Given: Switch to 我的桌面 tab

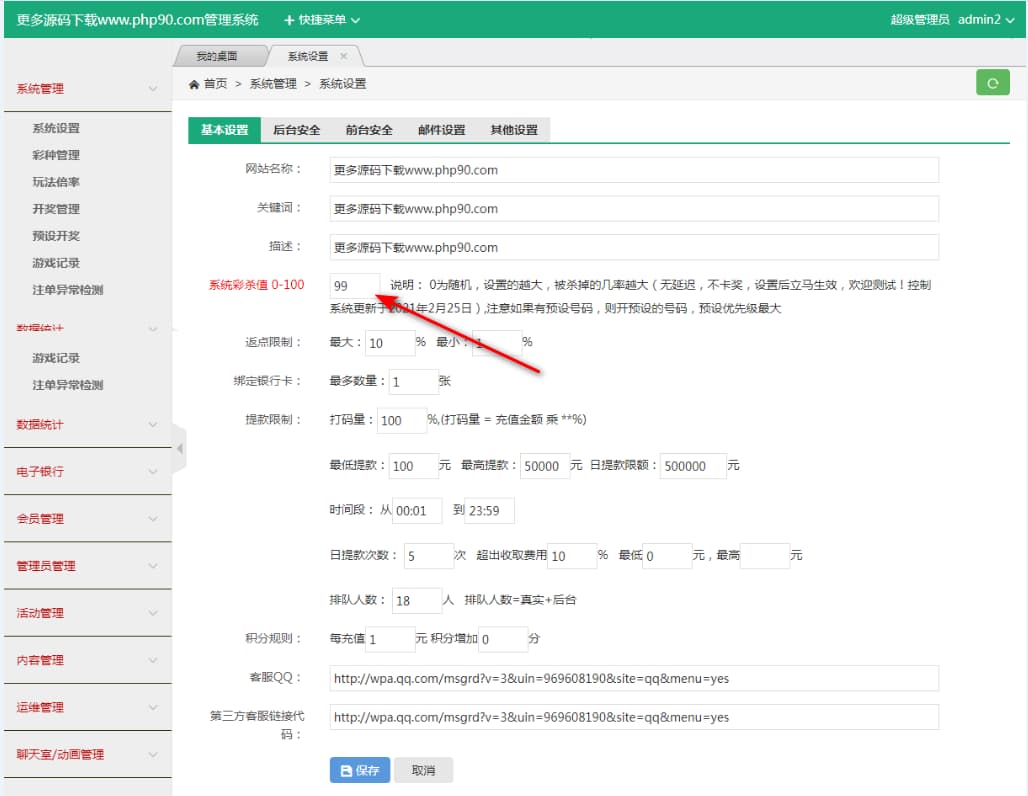Looking at the screenshot, I should pyautogui.click(x=217, y=56).
